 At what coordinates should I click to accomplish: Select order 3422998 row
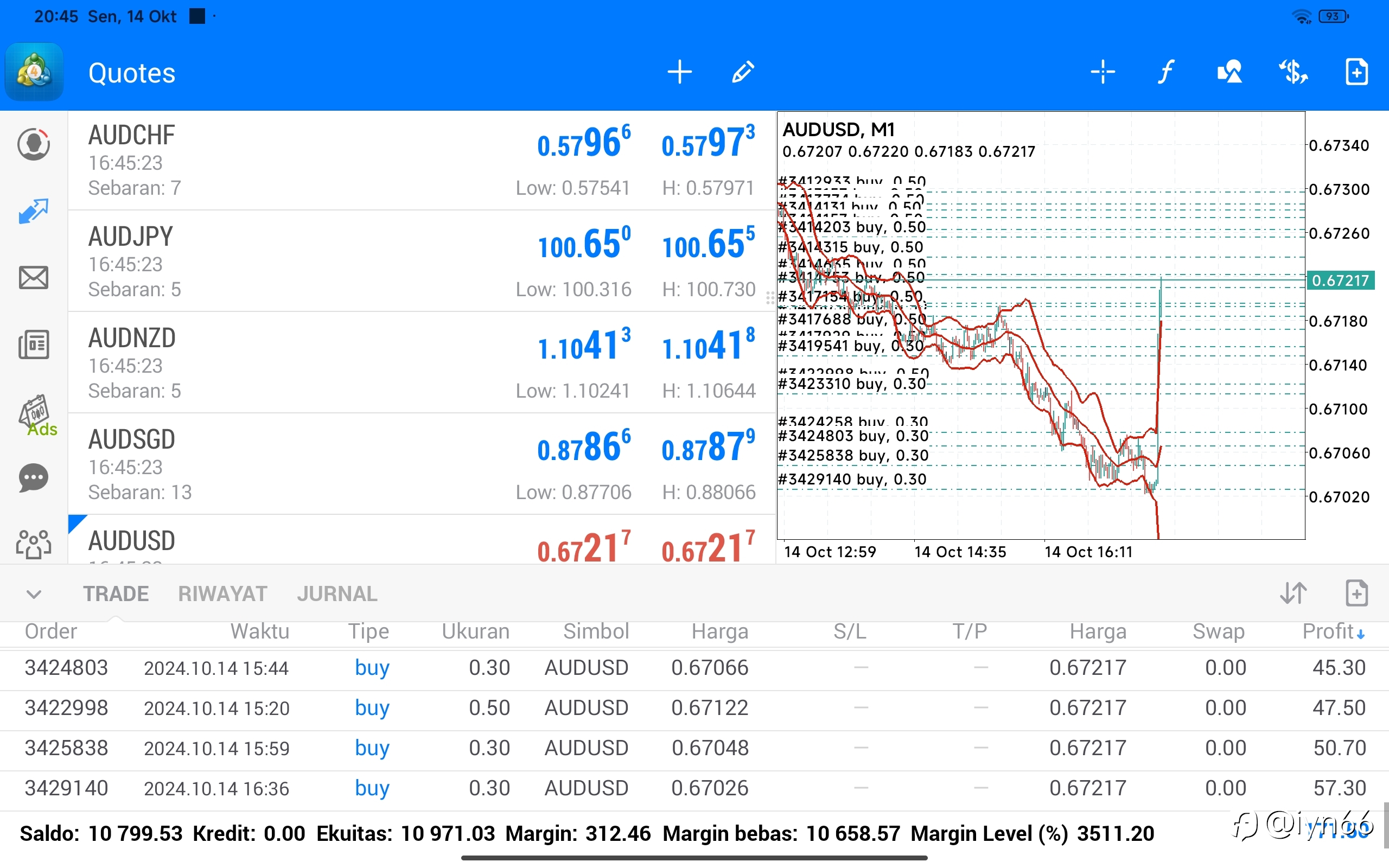[694, 709]
